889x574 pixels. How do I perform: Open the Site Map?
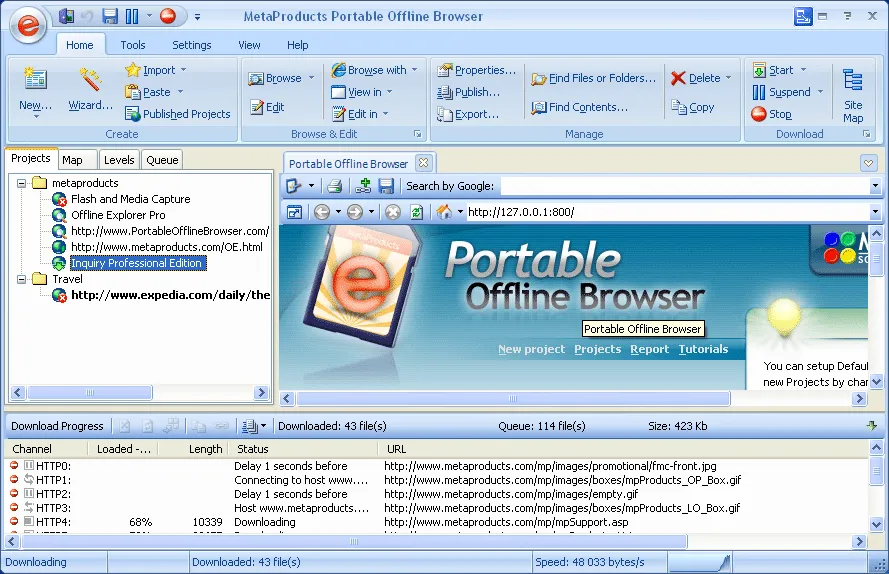[853, 95]
